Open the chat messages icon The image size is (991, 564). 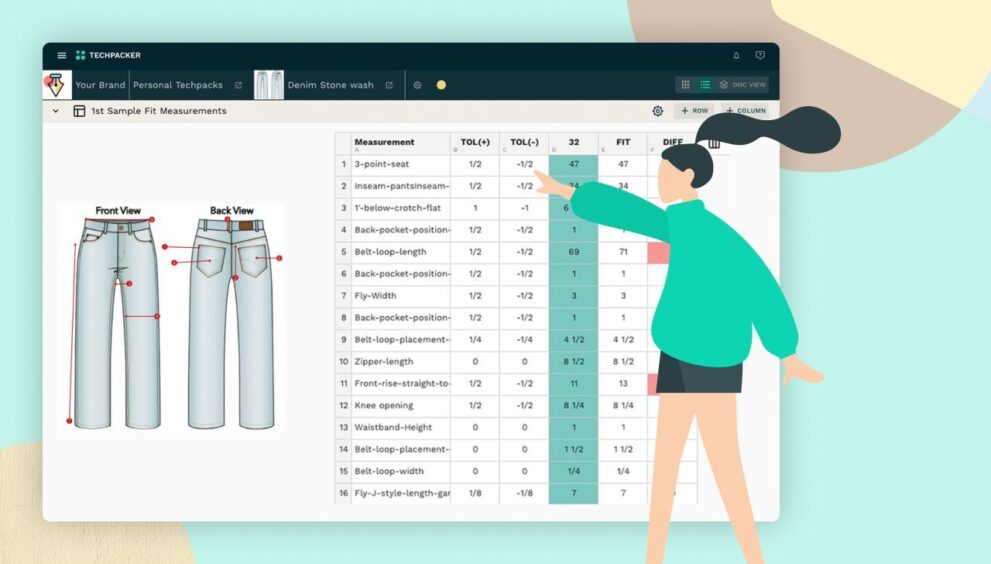pyautogui.click(x=760, y=55)
